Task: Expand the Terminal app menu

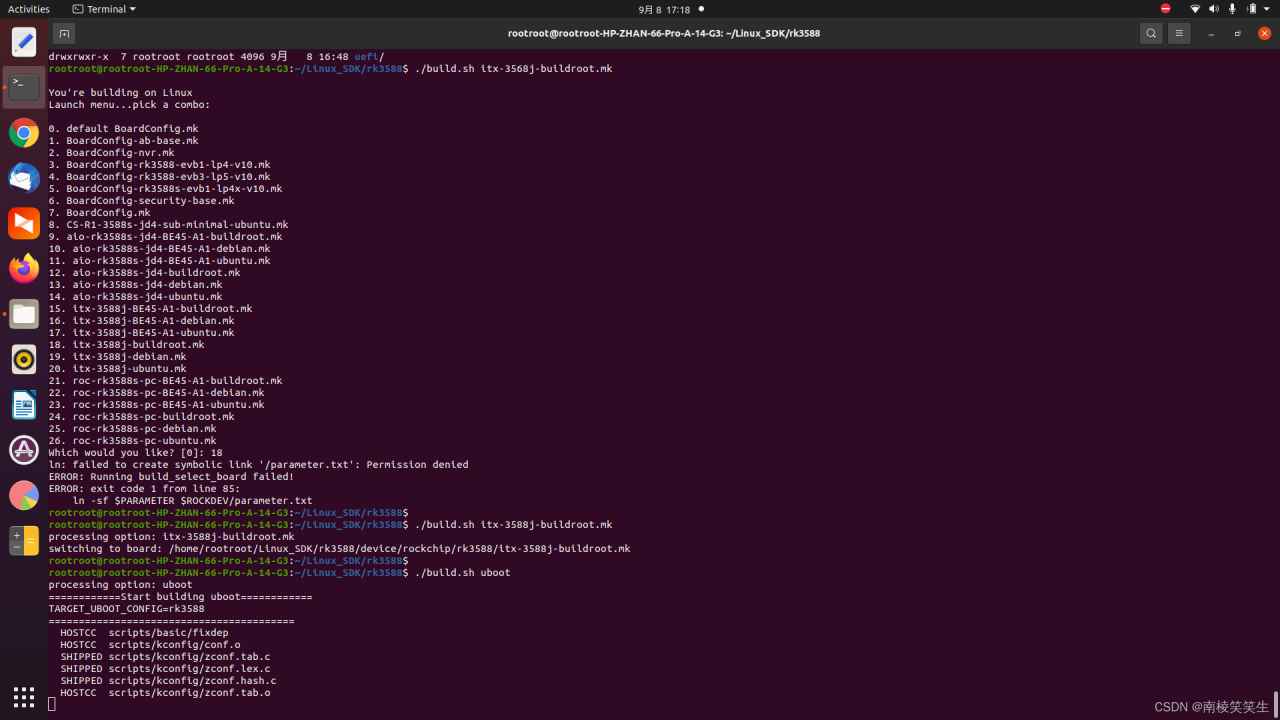Action: point(104,9)
